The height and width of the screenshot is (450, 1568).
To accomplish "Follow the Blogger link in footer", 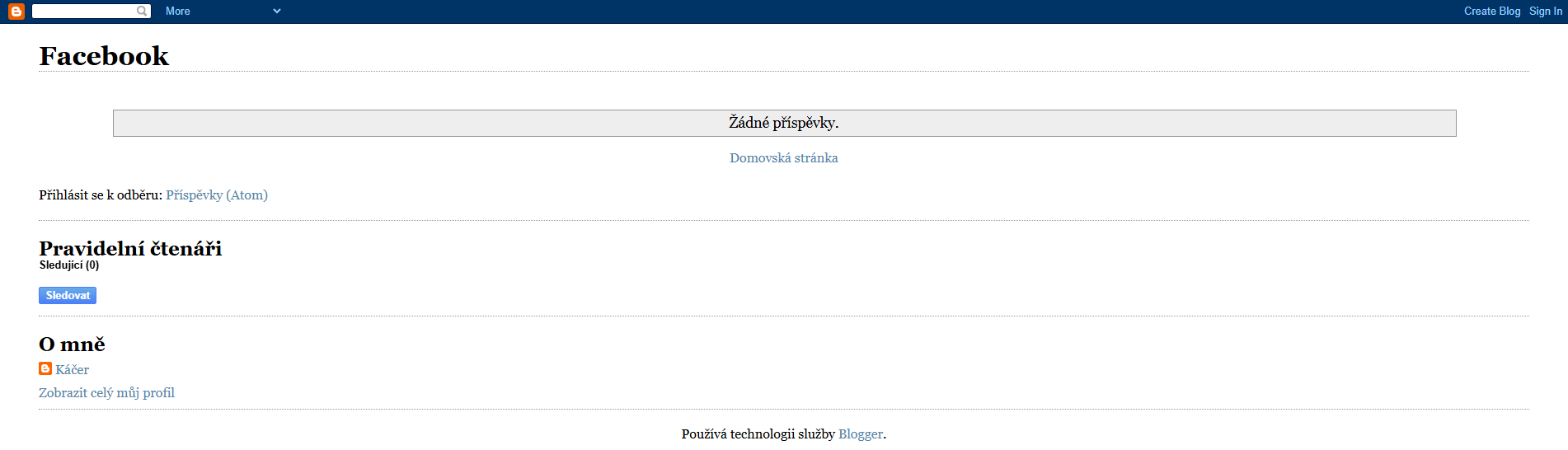I will [x=861, y=434].
